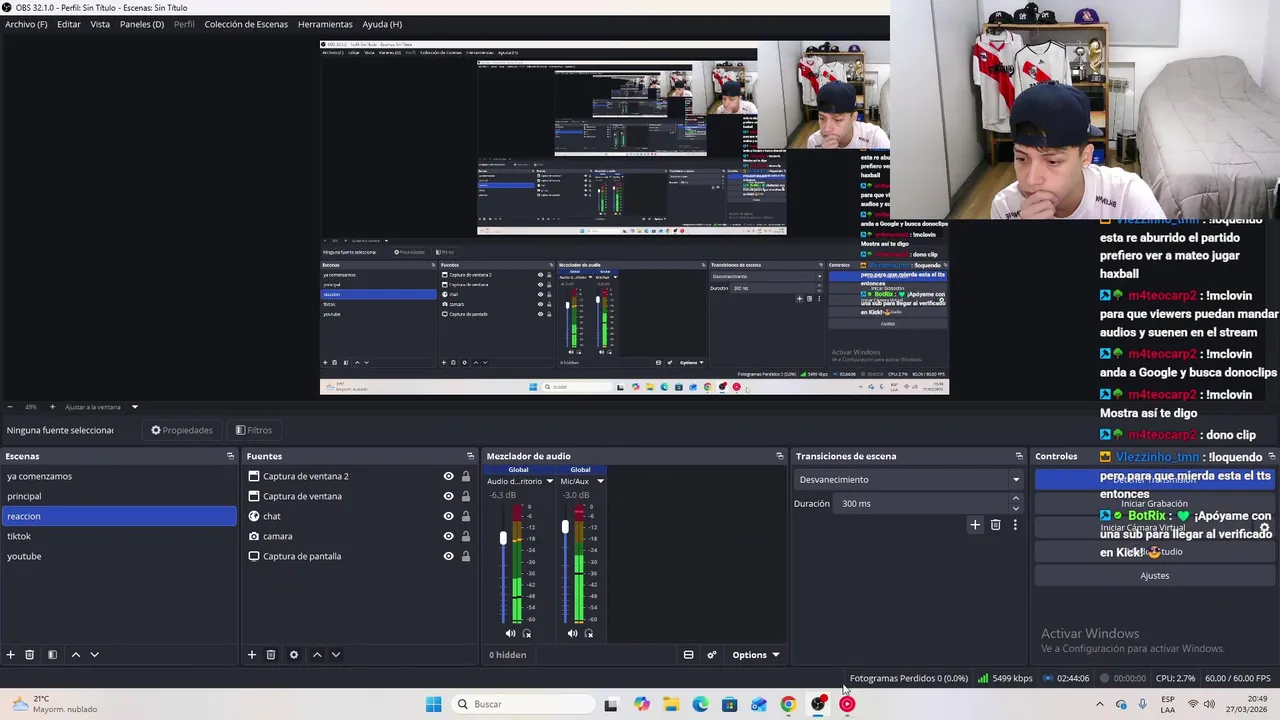Increase duration with stepper up arrow
This screenshot has height=720, width=1280.
1016,498
